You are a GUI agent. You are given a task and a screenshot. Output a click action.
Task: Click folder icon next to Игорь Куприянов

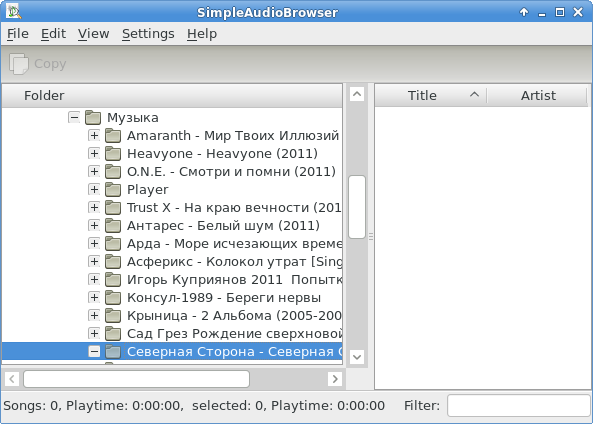[113, 280]
